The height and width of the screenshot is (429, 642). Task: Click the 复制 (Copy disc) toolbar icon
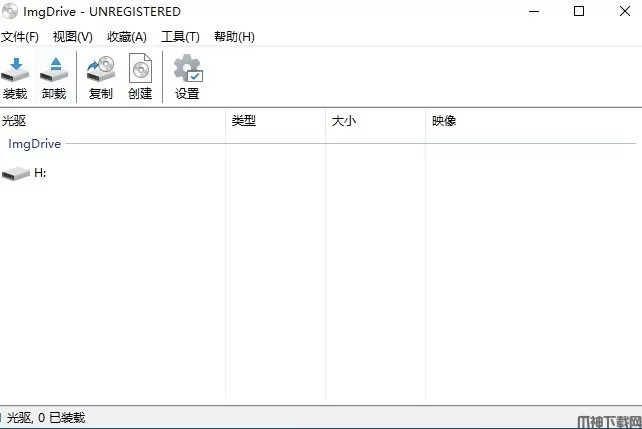click(x=101, y=78)
